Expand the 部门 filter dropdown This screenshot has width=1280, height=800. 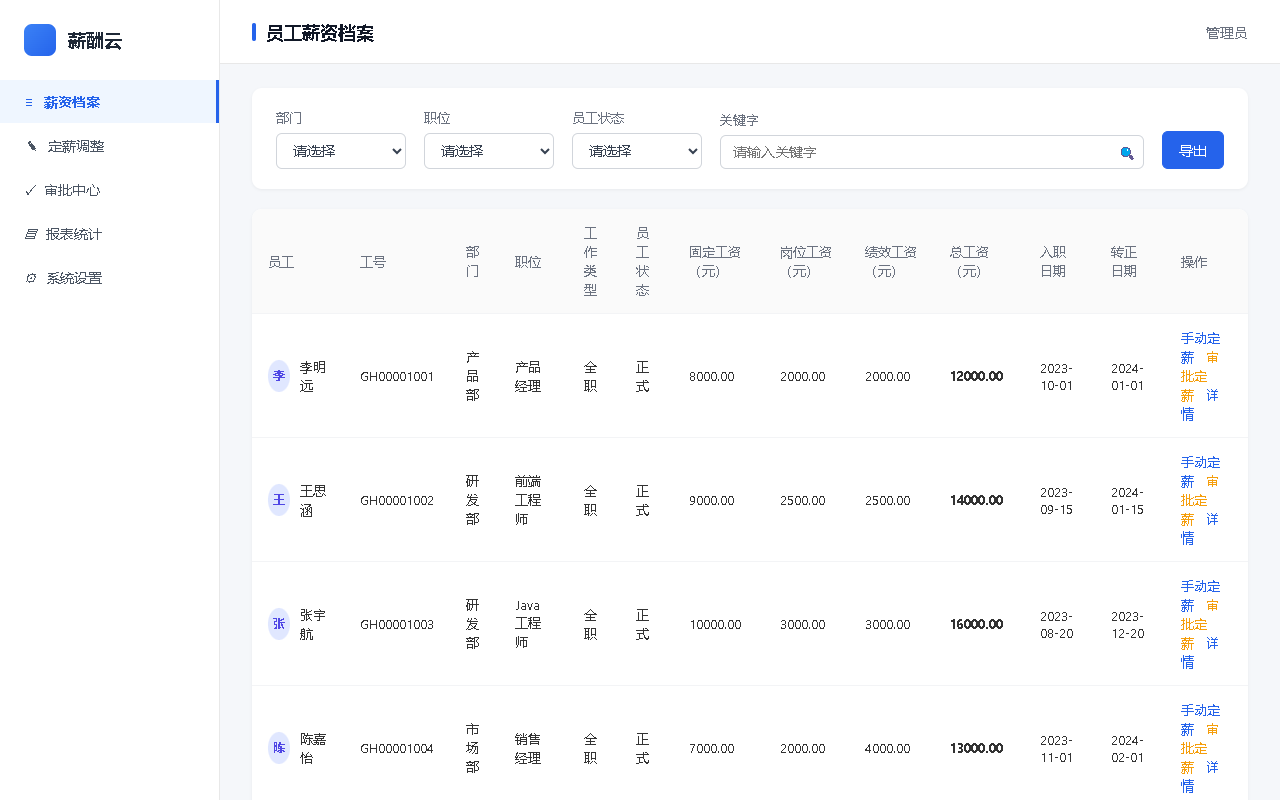pyautogui.click(x=341, y=151)
